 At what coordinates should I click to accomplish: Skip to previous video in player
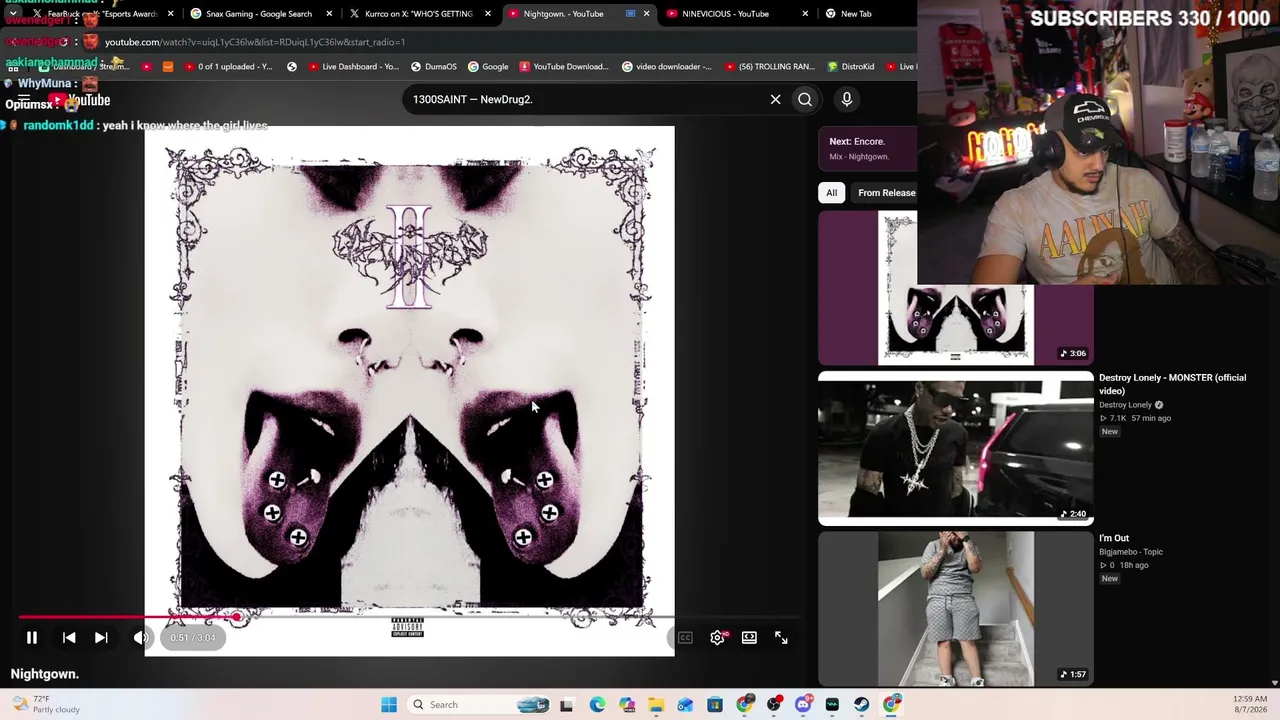tap(69, 637)
